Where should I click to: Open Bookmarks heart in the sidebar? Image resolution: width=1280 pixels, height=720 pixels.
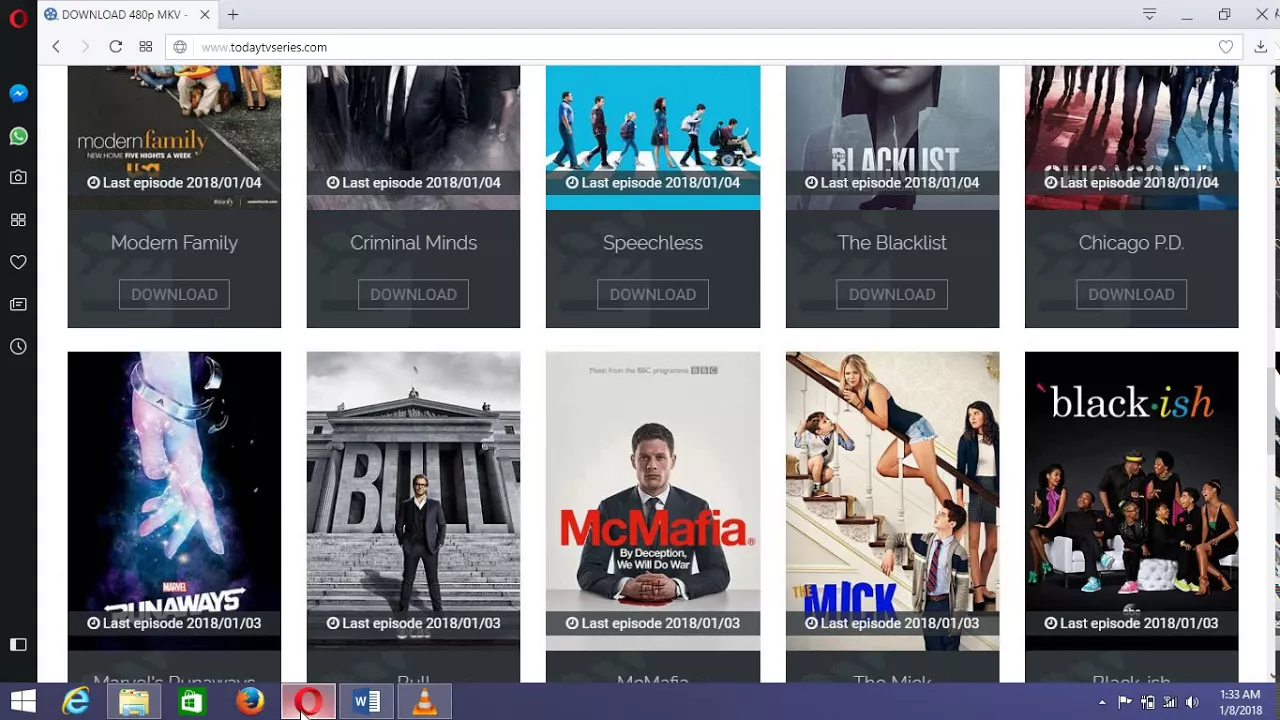click(18, 262)
